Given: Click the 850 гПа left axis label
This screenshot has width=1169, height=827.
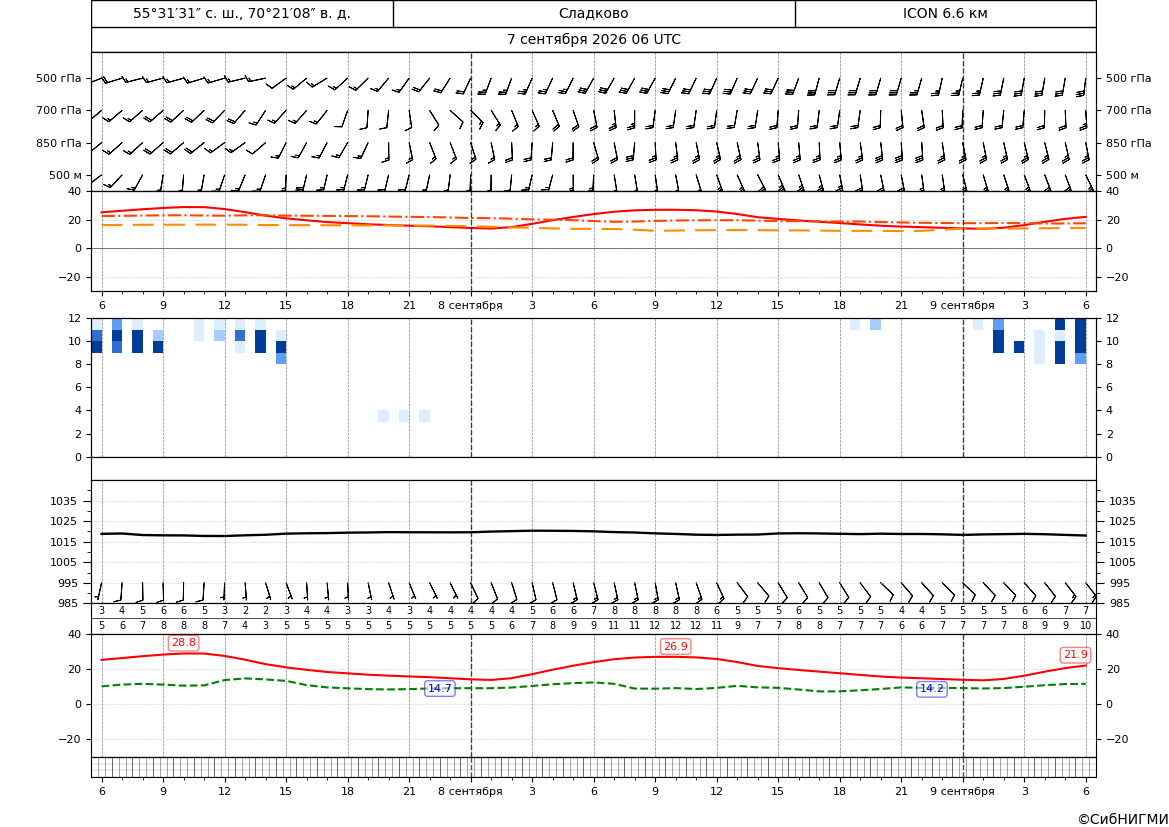Looking at the screenshot, I should click(59, 143).
